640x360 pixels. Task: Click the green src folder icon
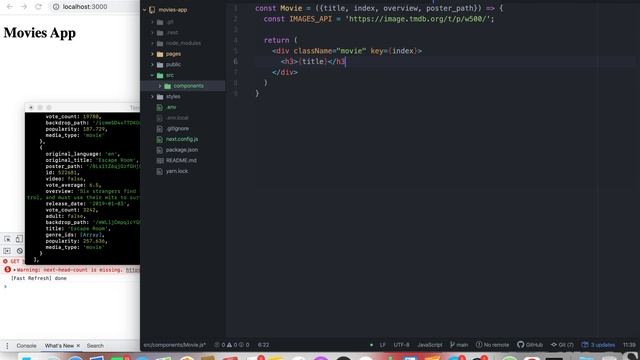[x=160, y=76]
